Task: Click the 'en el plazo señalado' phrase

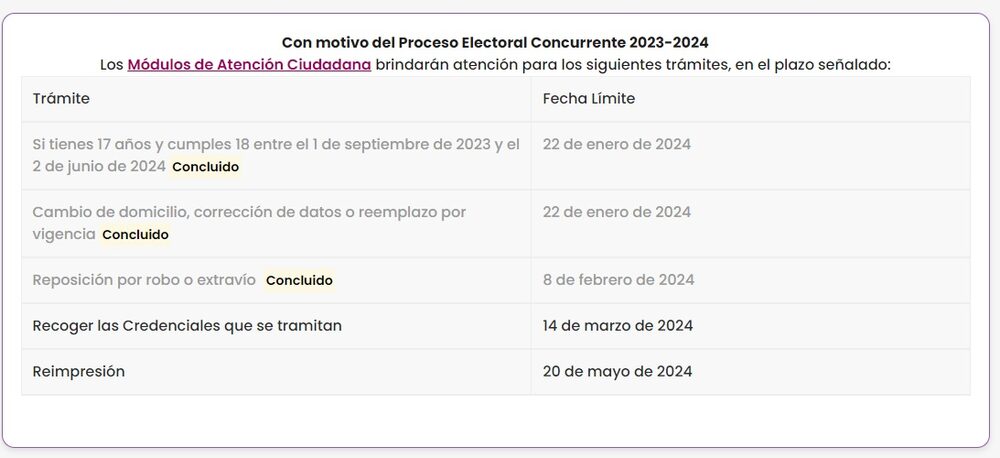Action: pyautogui.click(x=802, y=65)
